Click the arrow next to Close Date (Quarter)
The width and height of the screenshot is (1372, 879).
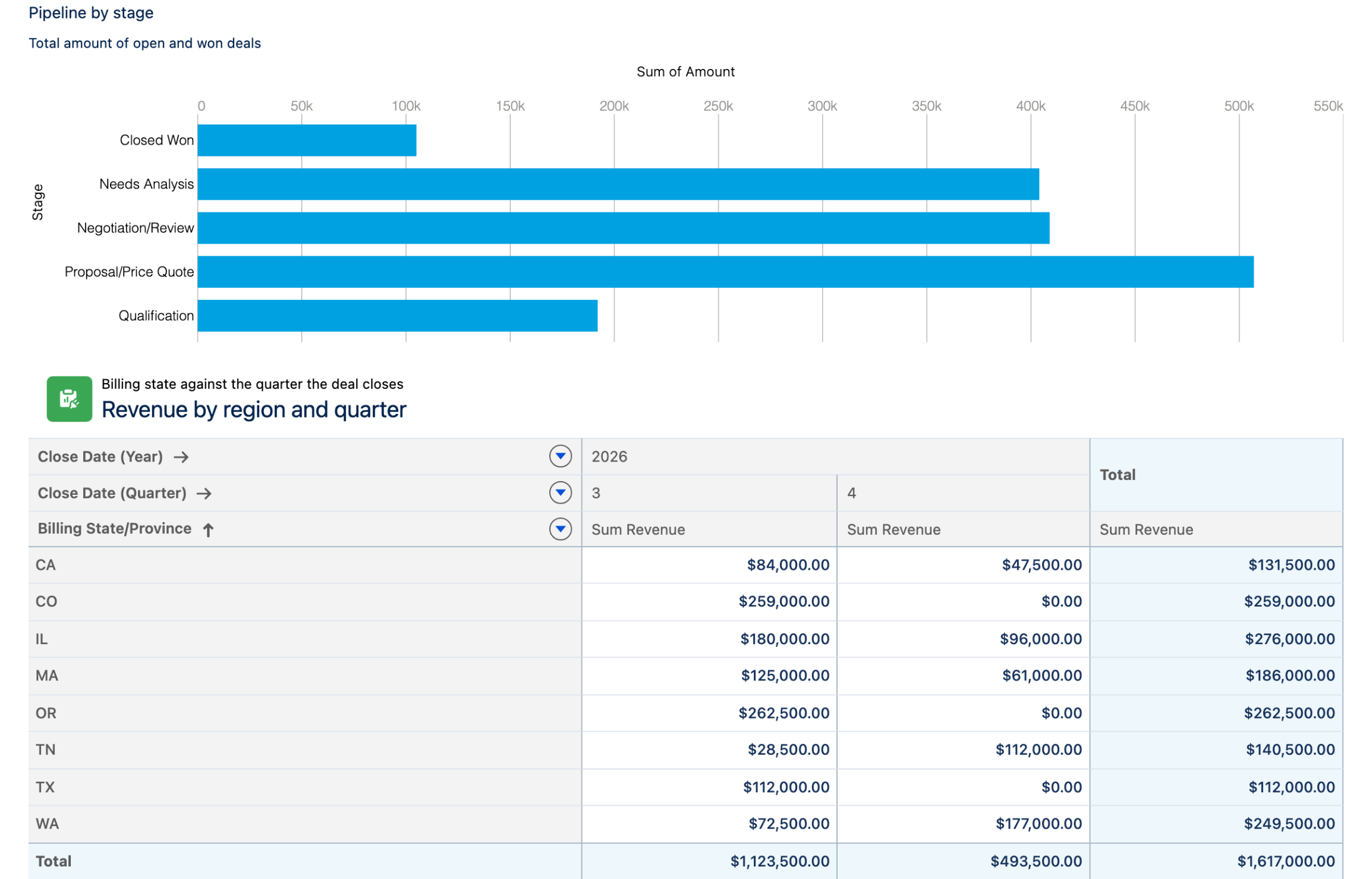pyautogui.click(x=204, y=493)
